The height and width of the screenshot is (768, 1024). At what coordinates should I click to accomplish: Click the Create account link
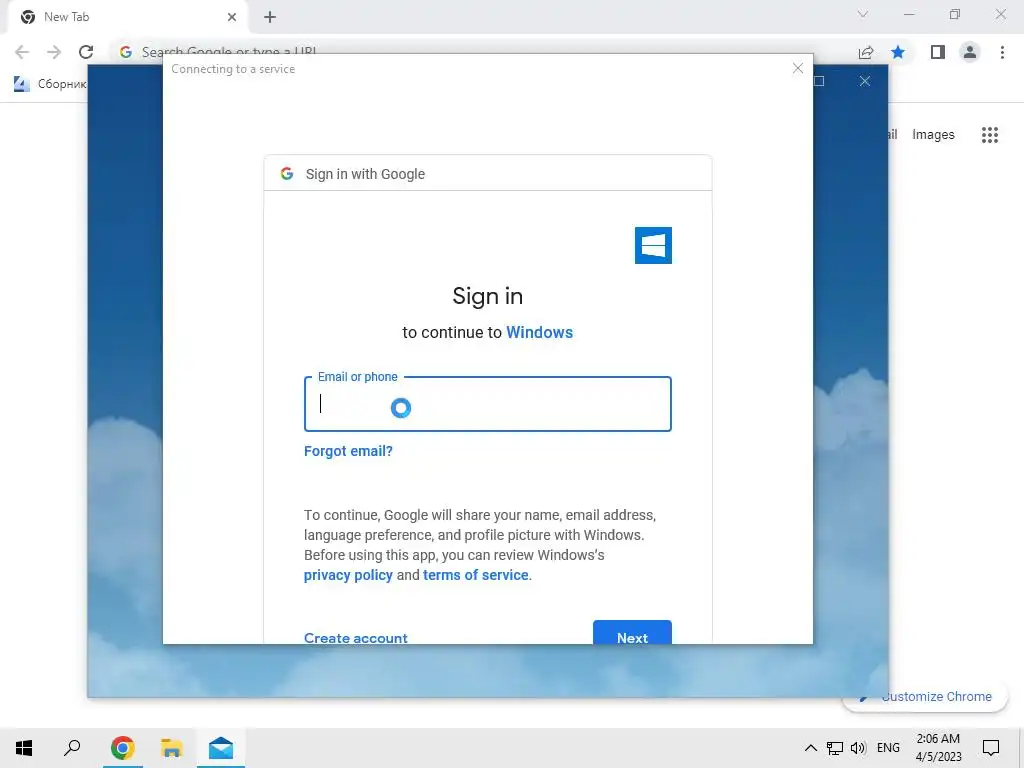pos(355,637)
